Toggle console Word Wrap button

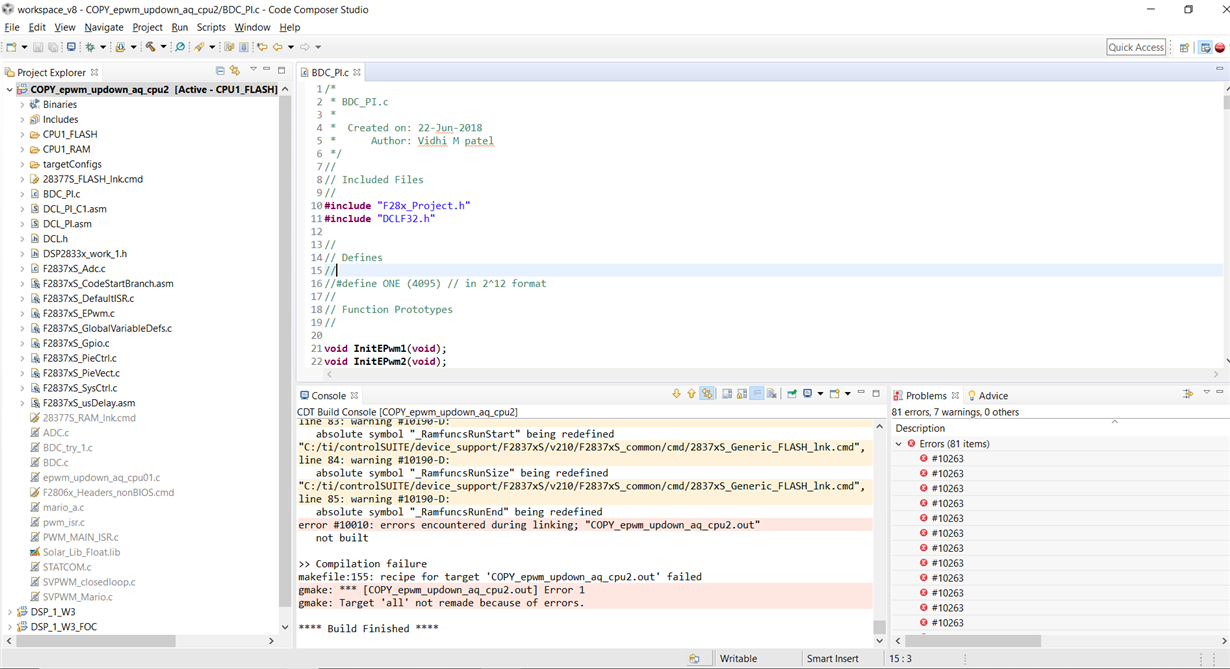point(757,394)
